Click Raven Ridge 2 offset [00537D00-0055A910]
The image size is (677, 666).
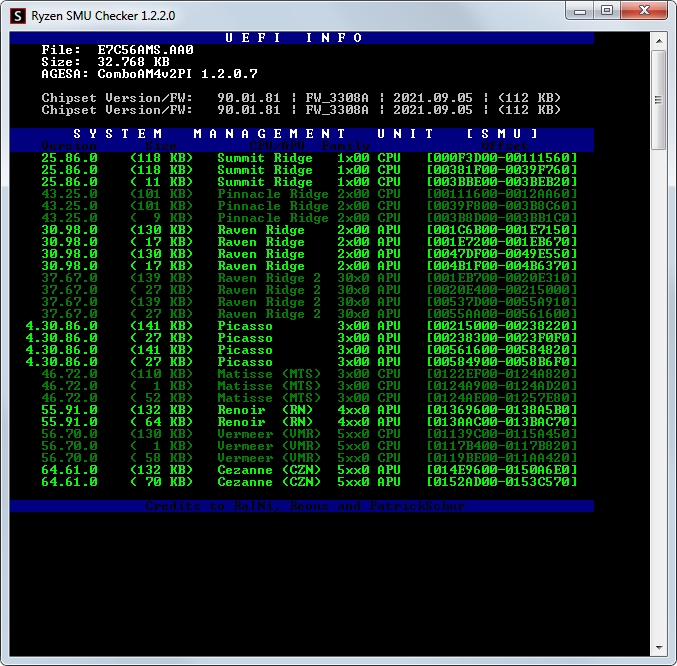coord(502,302)
